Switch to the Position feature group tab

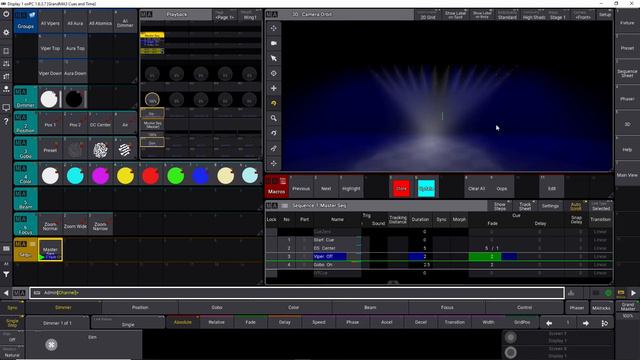[x=140, y=308]
